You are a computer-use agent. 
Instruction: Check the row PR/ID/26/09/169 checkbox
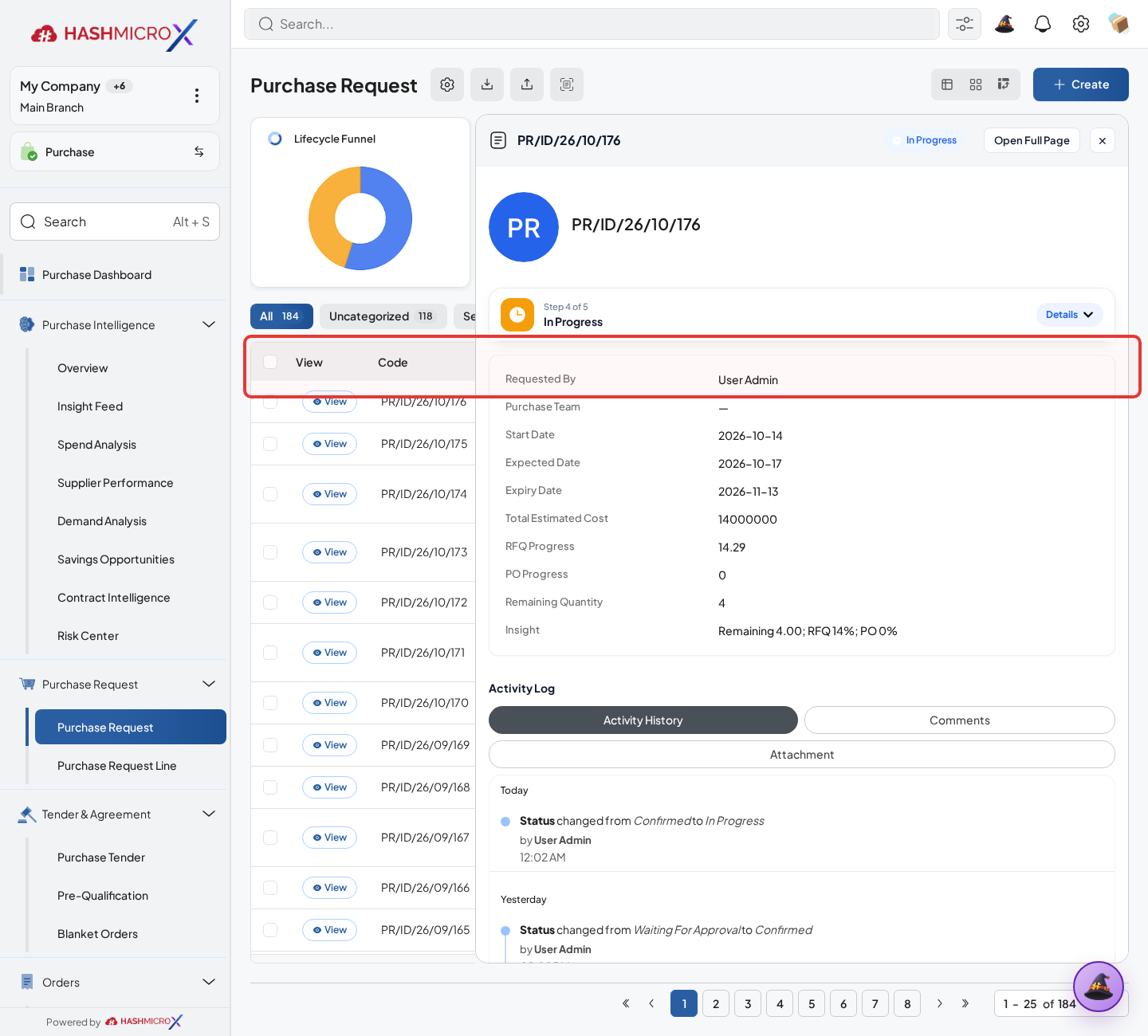pyautogui.click(x=270, y=745)
